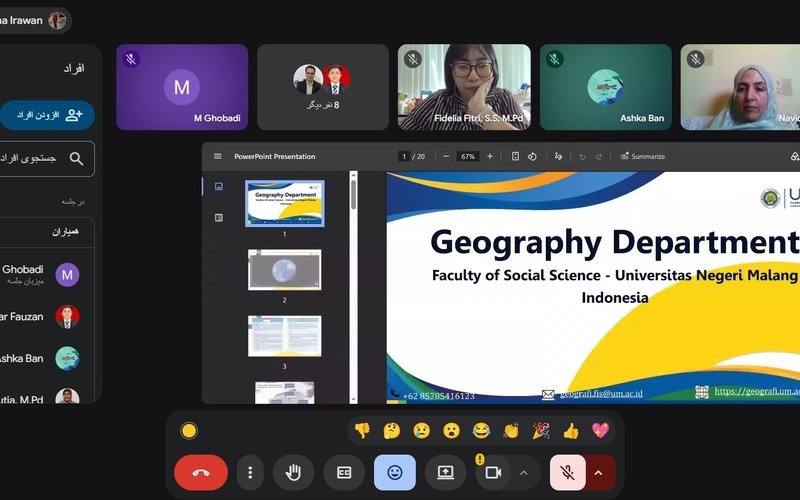Click the redo arrow in PDF toolbar

coord(599,157)
